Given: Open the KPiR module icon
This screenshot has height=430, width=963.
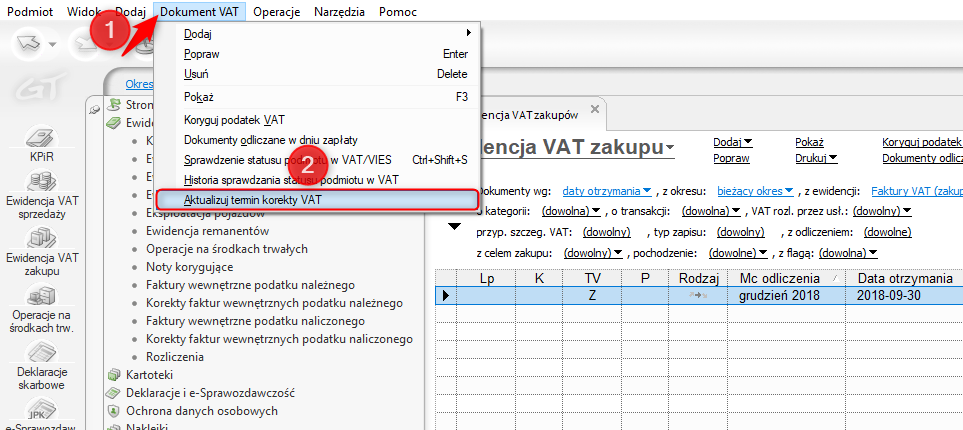Looking at the screenshot, I should [x=42, y=138].
